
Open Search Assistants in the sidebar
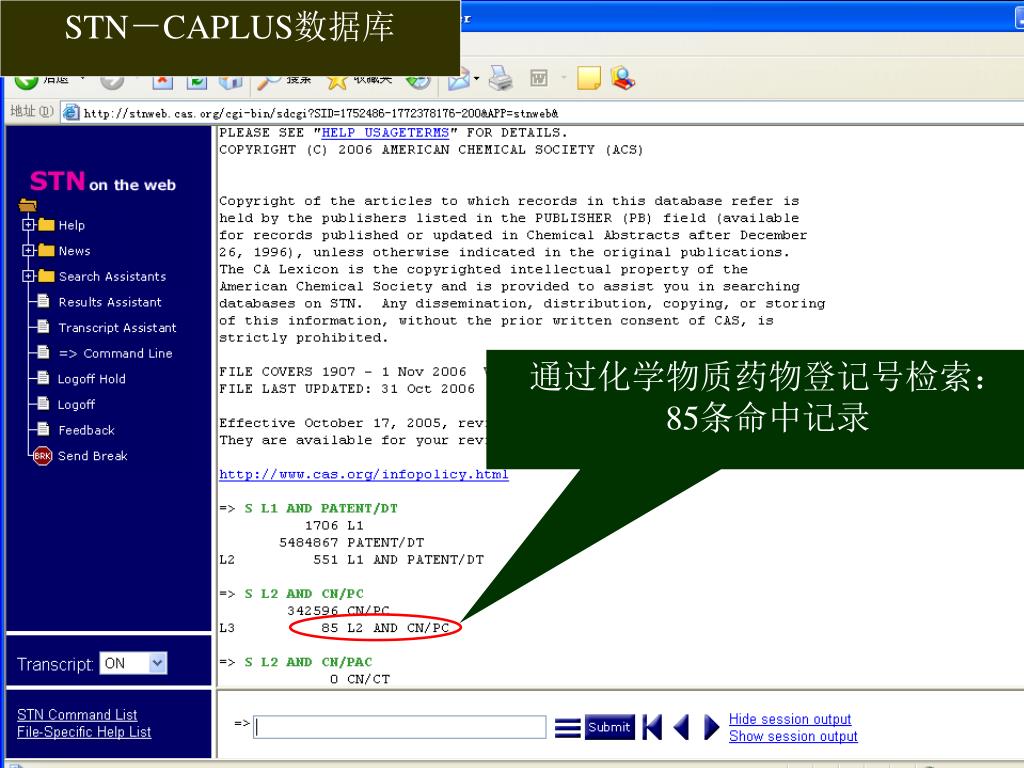(x=112, y=276)
